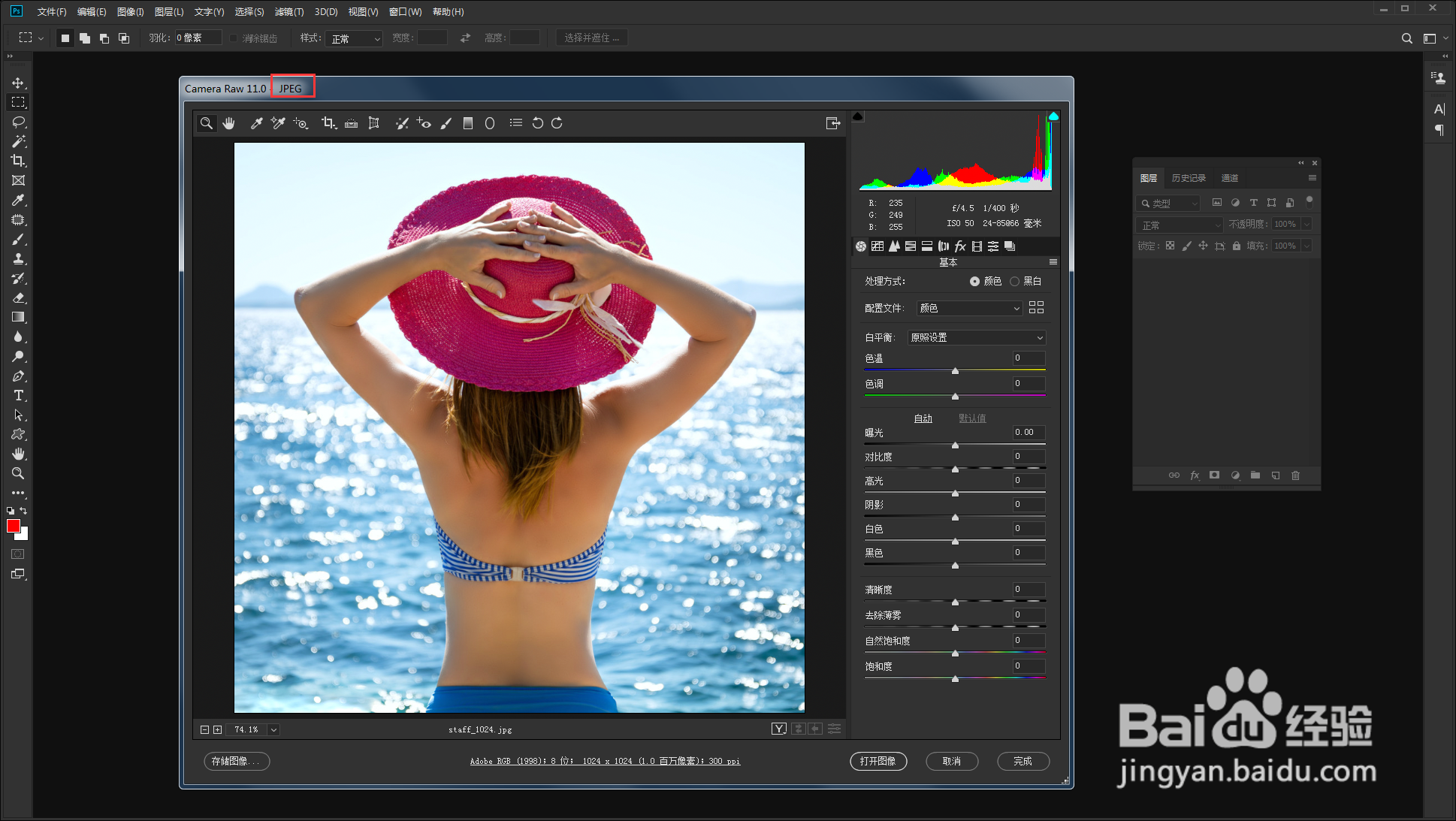Expand the 配置文件 profile dropdown
The image size is (1456, 821).
click(x=969, y=308)
